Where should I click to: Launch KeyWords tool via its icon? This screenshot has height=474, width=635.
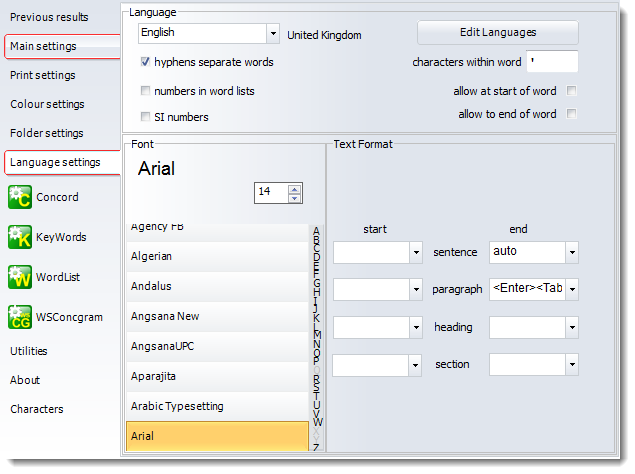point(19,238)
